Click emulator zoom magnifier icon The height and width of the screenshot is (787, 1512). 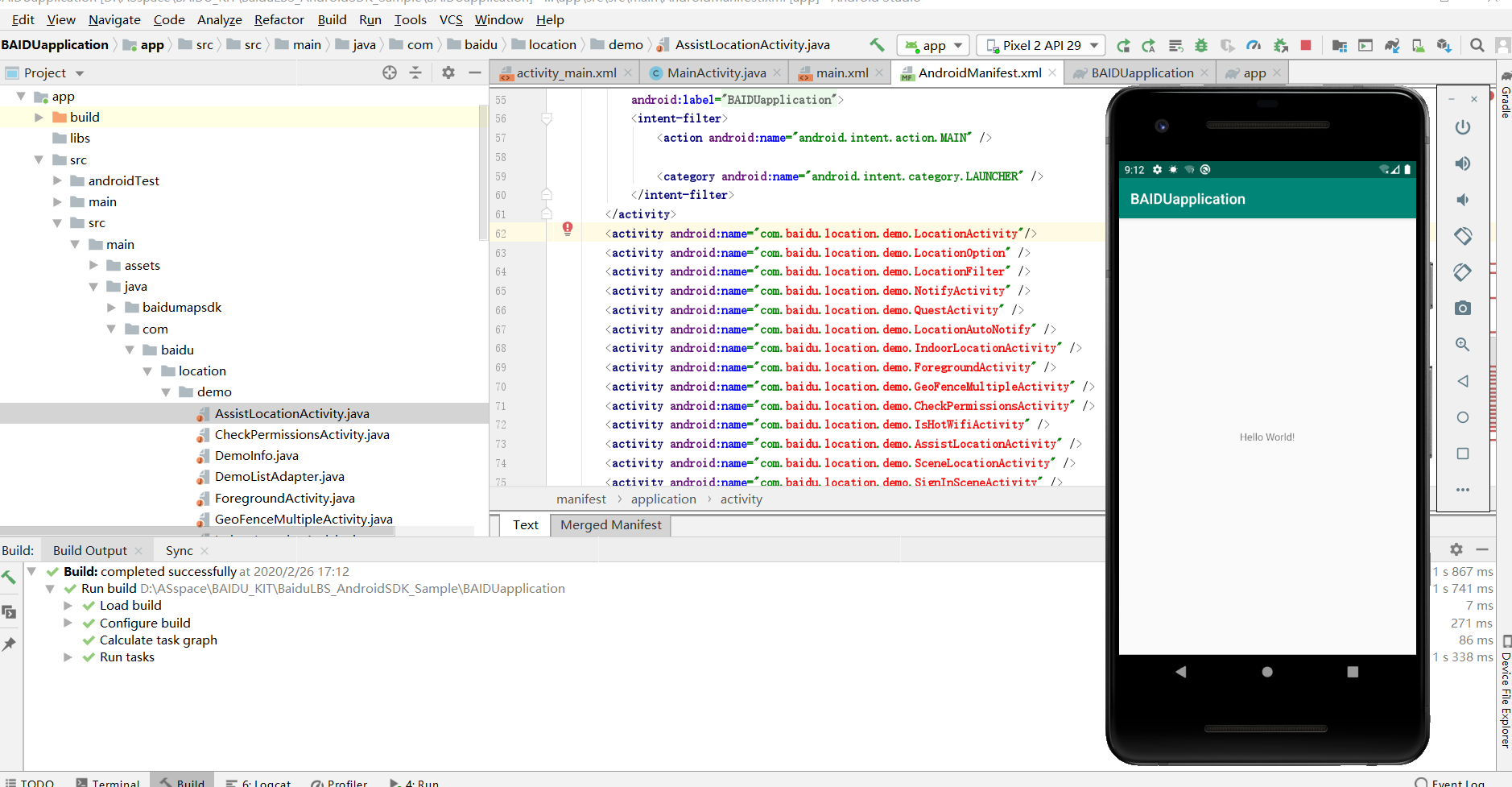1463,344
